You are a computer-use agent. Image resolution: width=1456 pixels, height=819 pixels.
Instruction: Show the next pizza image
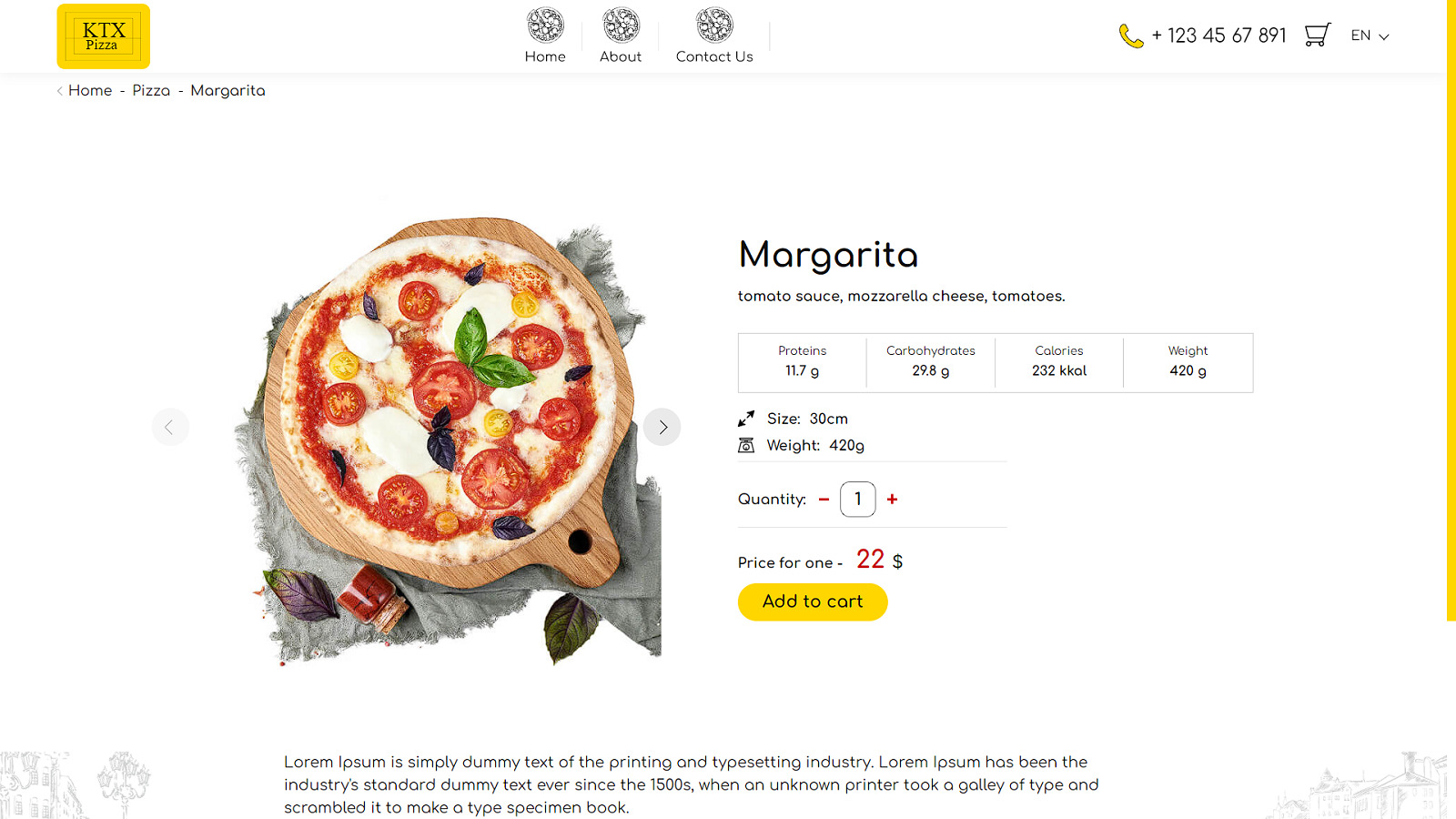coord(662,427)
